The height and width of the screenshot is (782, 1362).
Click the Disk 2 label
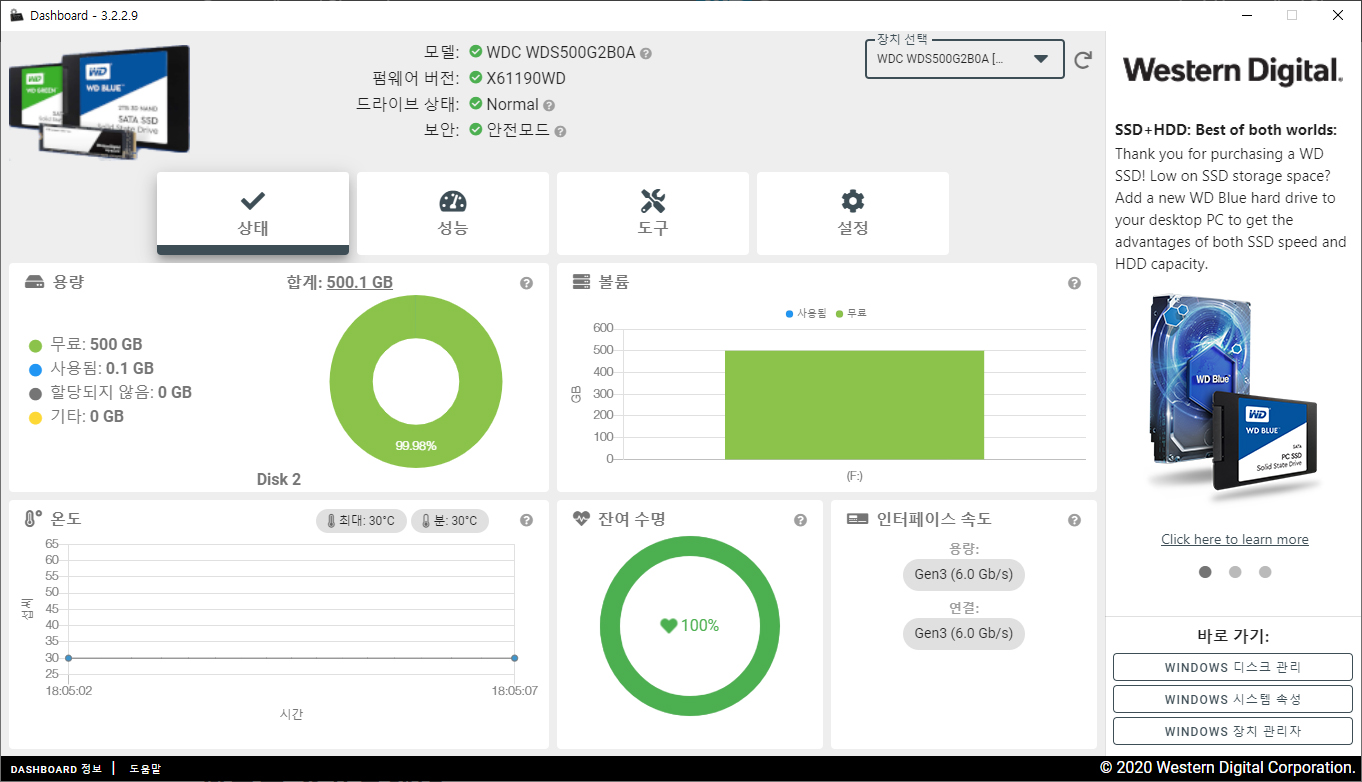[x=279, y=480]
